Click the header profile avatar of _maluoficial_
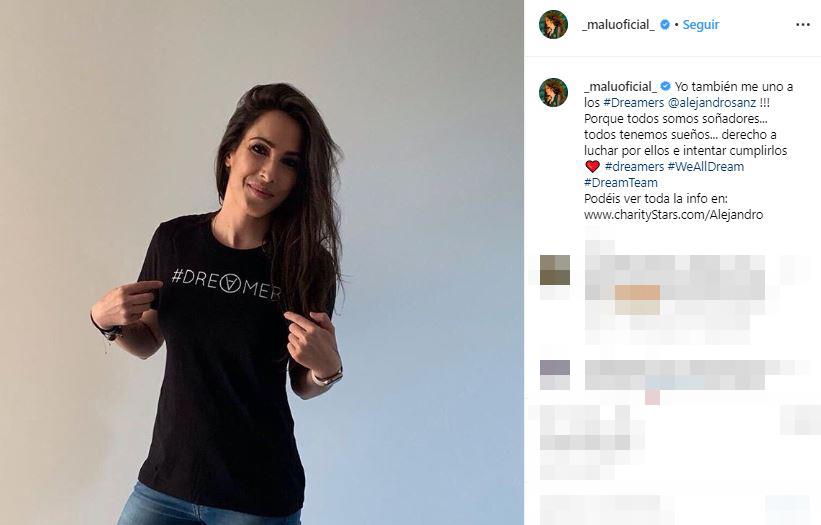The image size is (821, 525). (553, 24)
